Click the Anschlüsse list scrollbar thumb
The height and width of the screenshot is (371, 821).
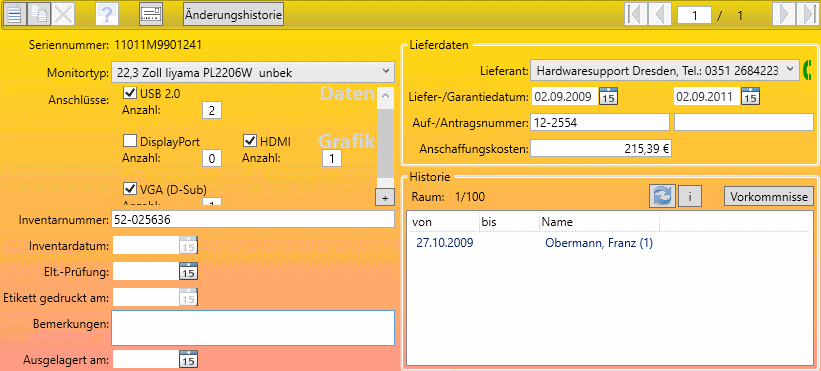coord(385,143)
